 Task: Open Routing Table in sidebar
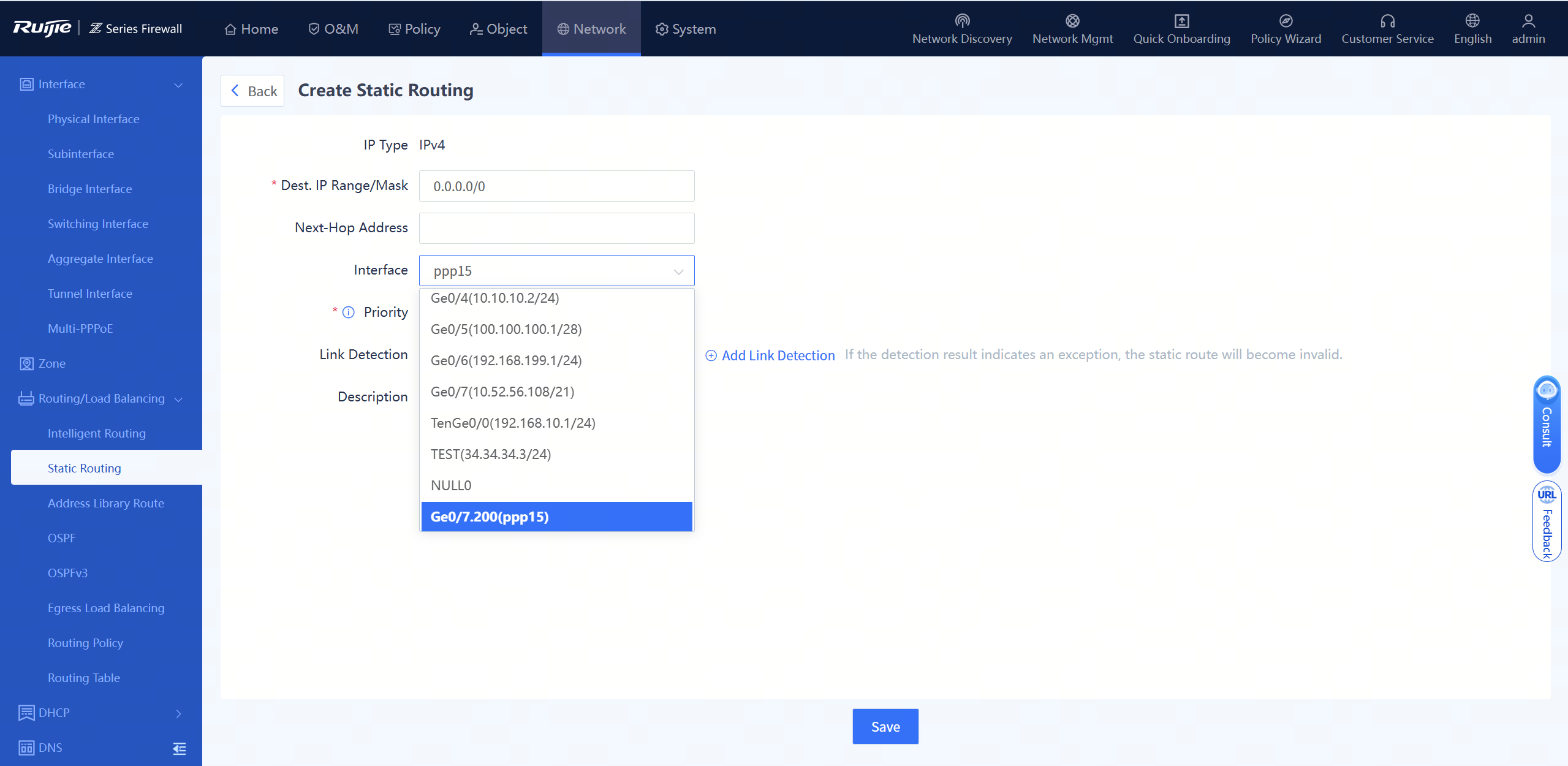pos(84,678)
